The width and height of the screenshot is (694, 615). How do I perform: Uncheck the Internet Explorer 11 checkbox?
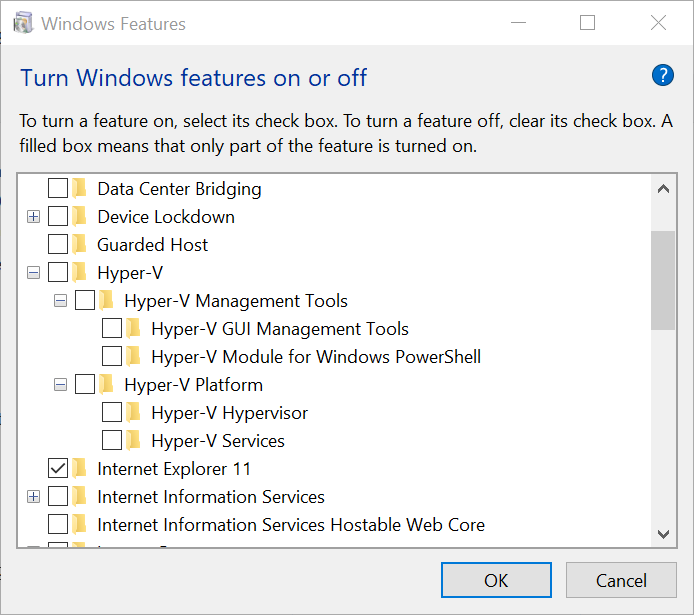click(x=58, y=468)
